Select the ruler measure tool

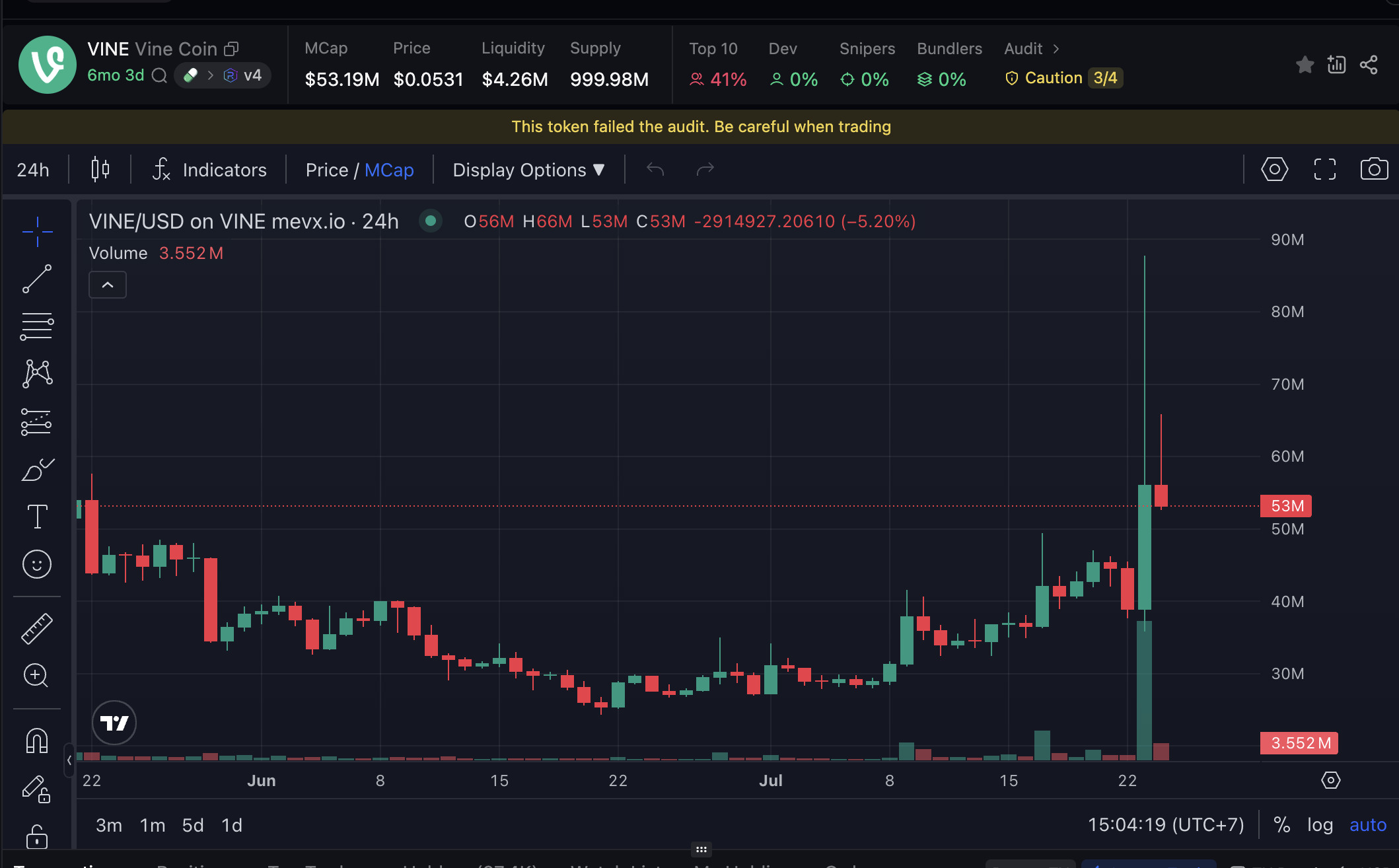(37, 628)
